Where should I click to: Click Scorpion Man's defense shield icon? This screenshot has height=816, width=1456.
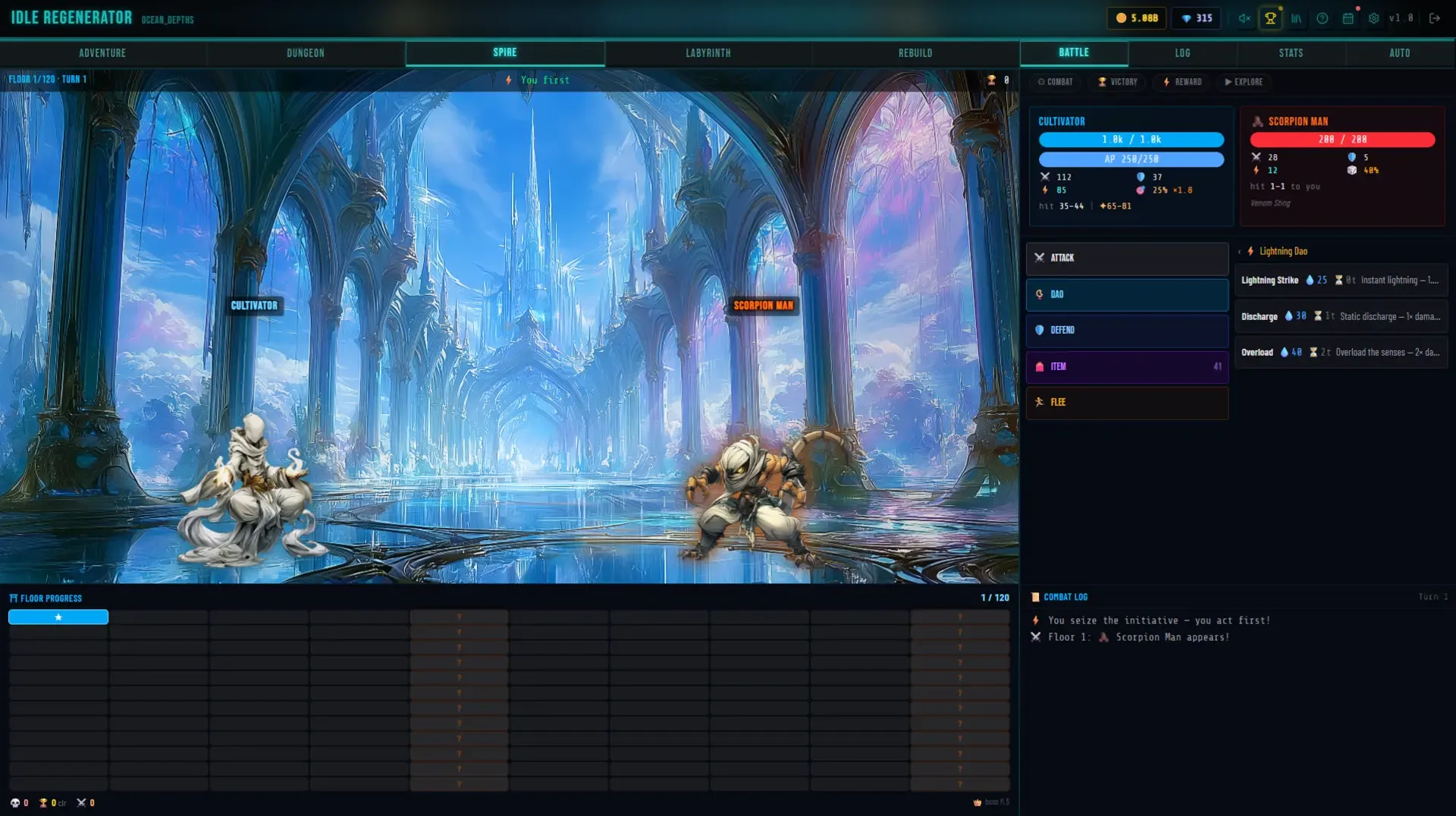[x=1351, y=157]
